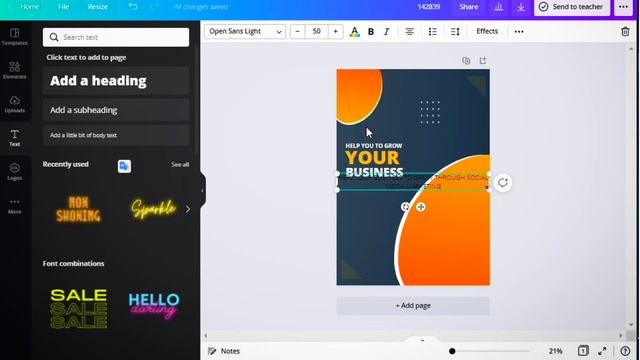
Task: Open the text color picker
Action: 355,31
